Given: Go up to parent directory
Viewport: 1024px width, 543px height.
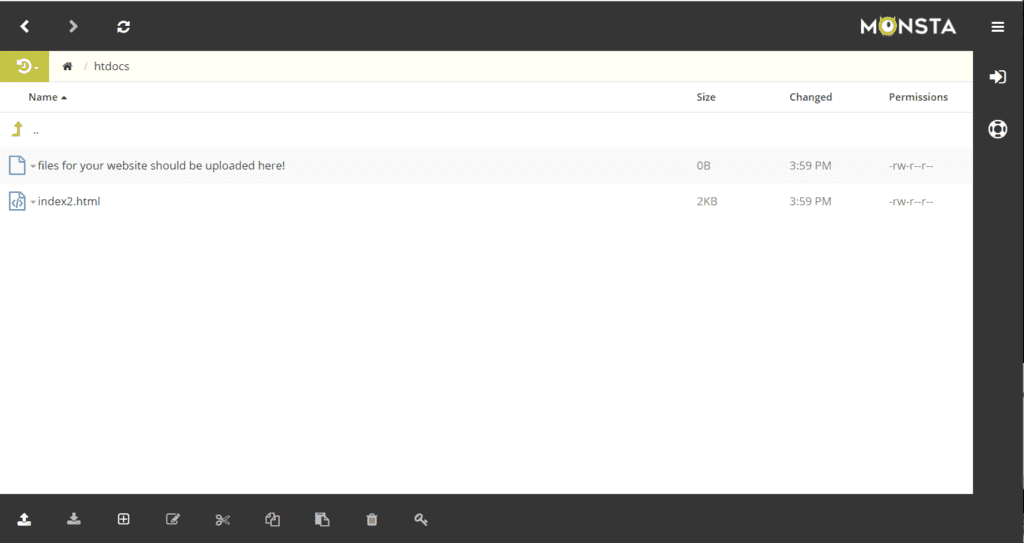Looking at the screenshot, I should (x=17, y=129).
